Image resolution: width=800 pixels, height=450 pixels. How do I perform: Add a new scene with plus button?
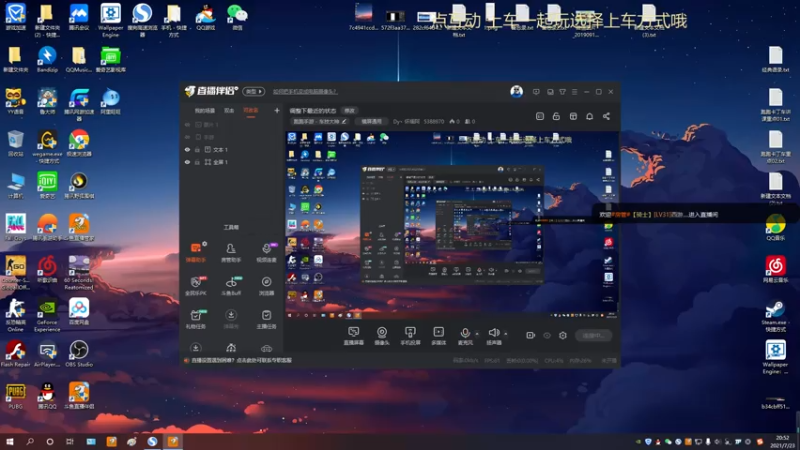tap(277, 110)
